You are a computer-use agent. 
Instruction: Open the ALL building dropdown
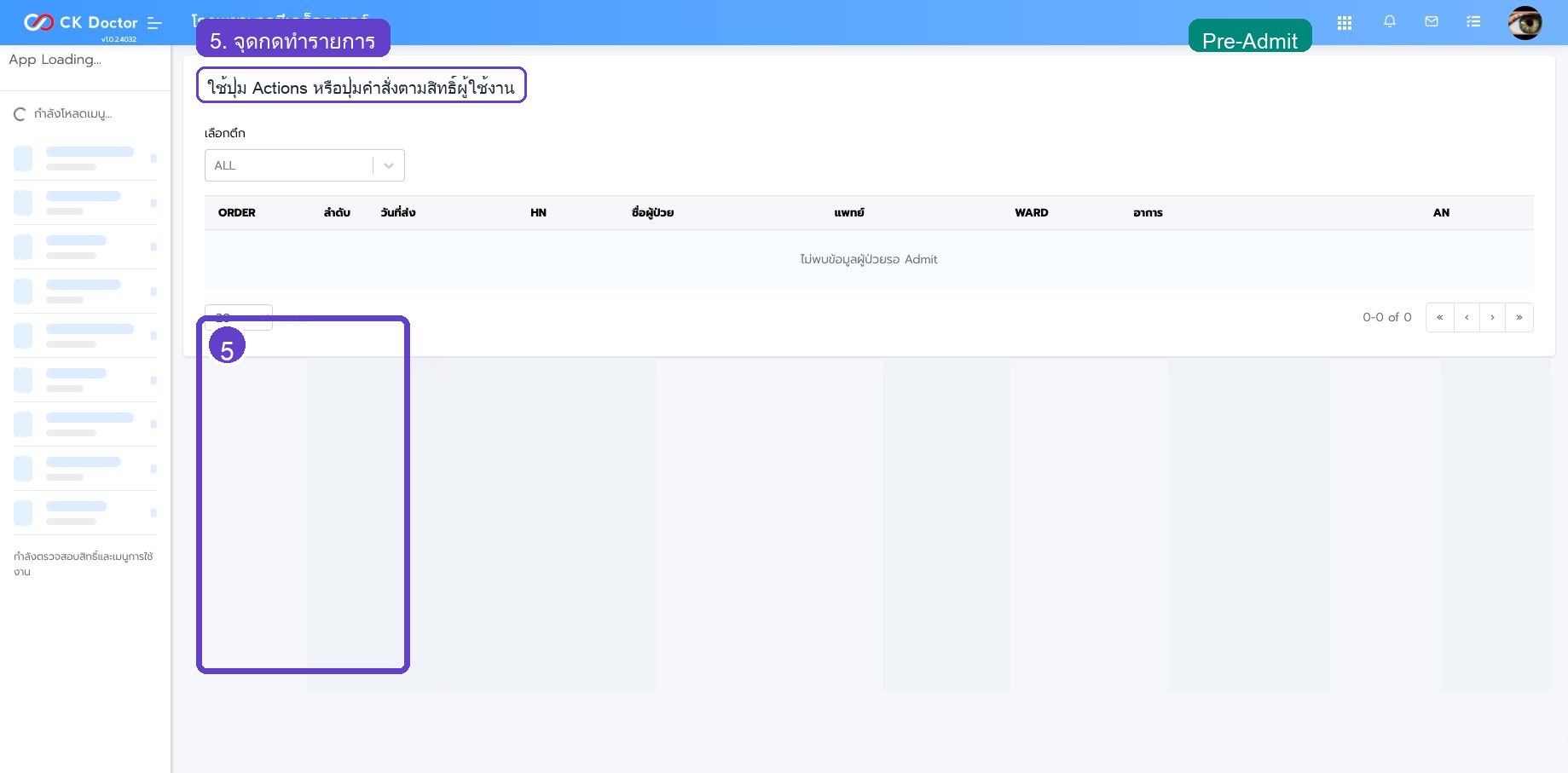click(x=304, y=165)
